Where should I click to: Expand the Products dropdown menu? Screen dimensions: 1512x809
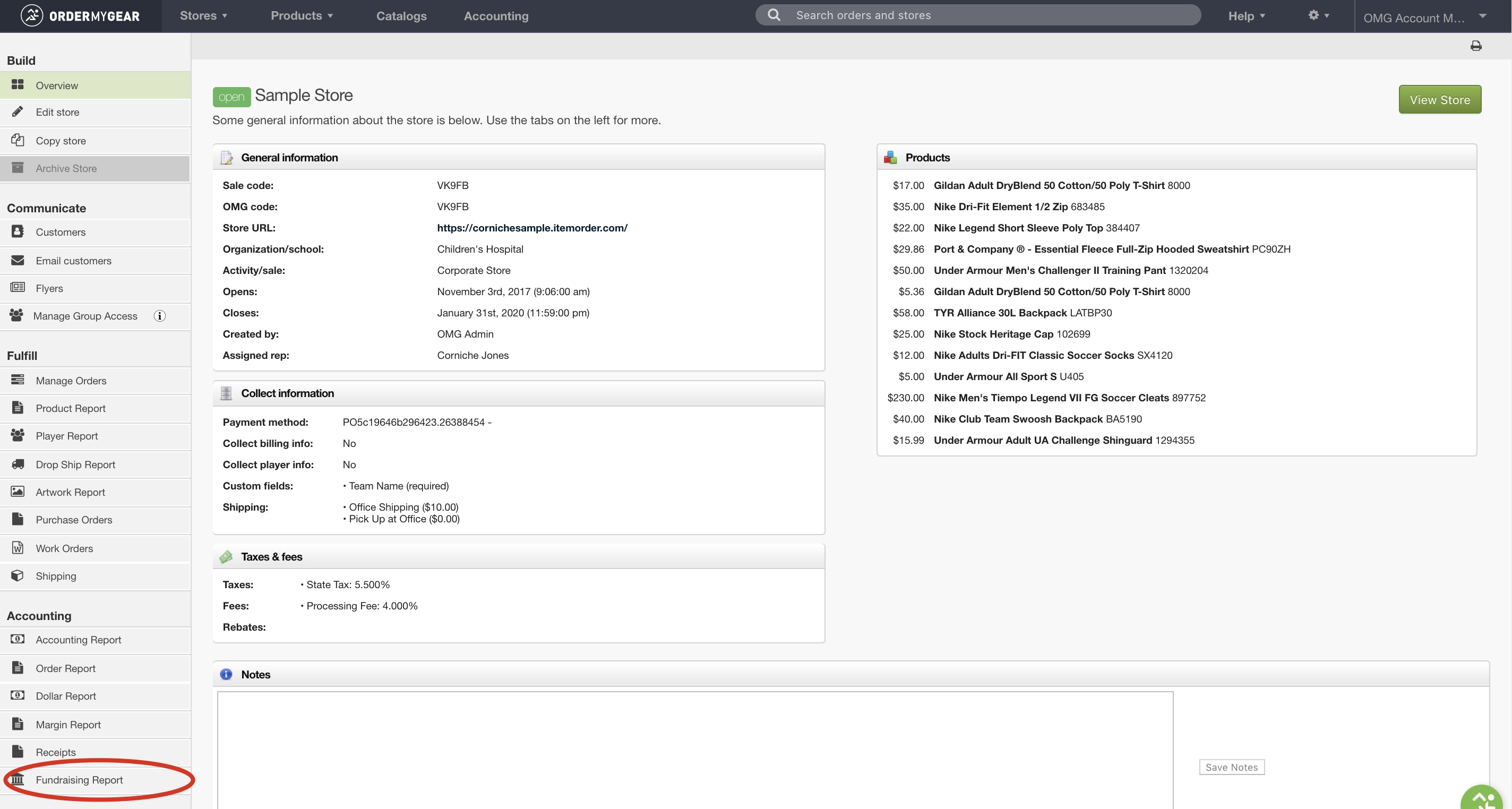(x=302, y=16)
